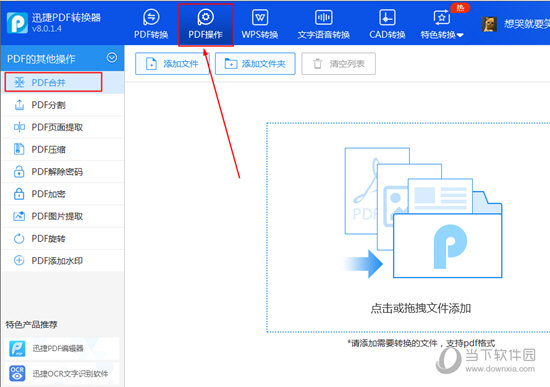Choose PDF添加水印 option
This screenshot has height=387, width=550.
pyautogui.click(x=62, y=261)
